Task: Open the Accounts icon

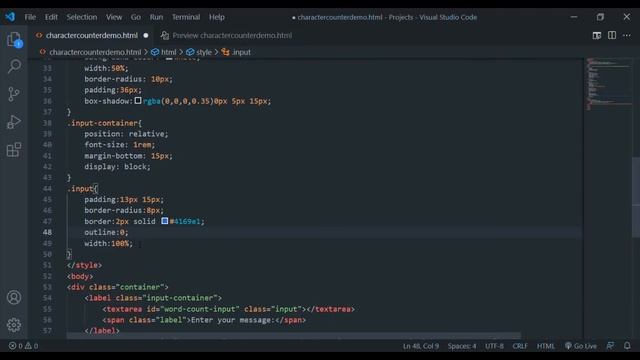Action: [x=14, y=297]
